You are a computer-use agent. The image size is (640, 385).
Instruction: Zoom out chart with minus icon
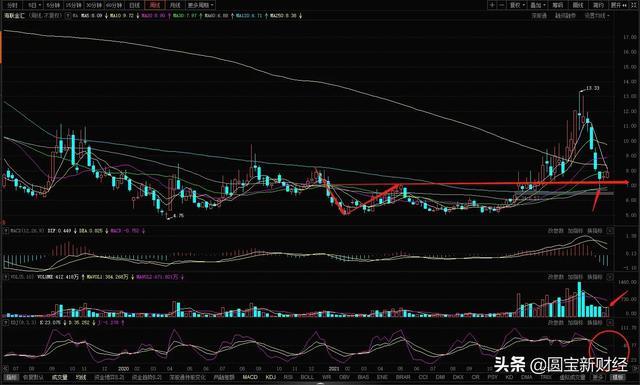[502, 5]
